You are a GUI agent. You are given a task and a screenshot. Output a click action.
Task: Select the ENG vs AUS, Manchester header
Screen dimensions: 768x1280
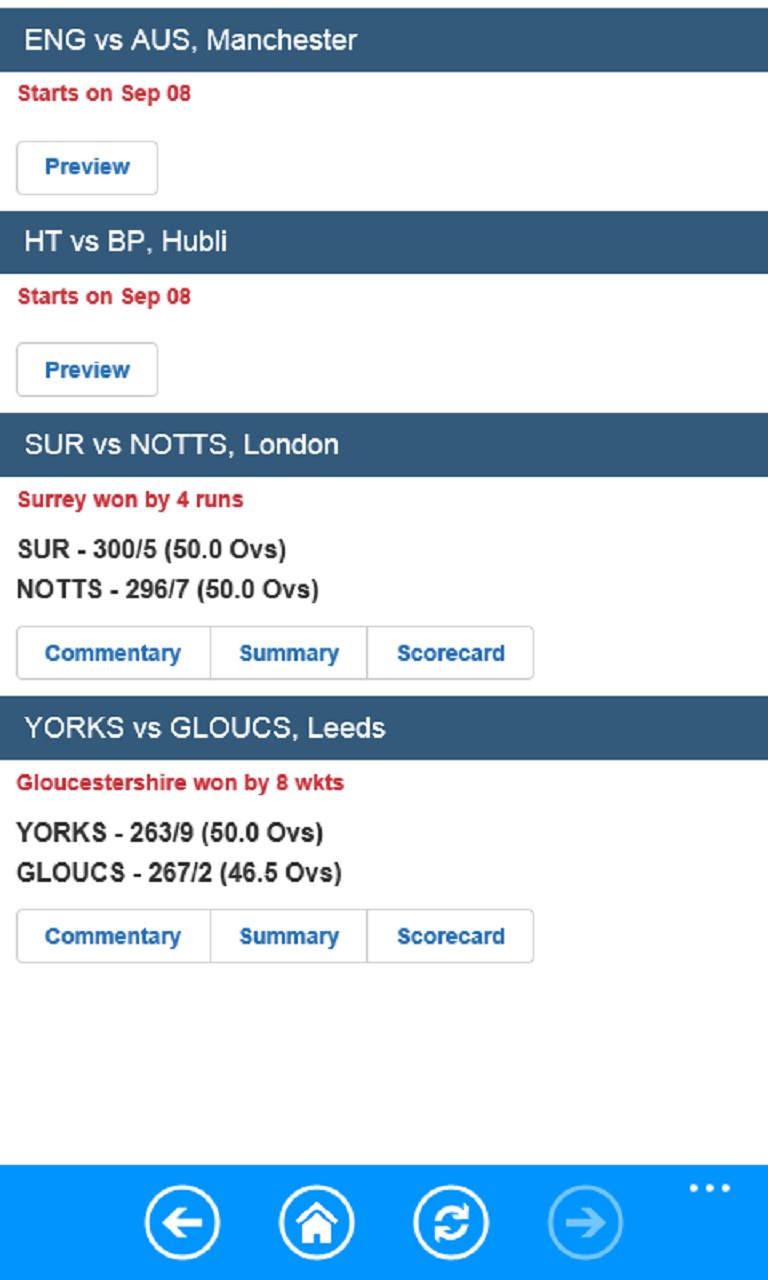point(384,40)
